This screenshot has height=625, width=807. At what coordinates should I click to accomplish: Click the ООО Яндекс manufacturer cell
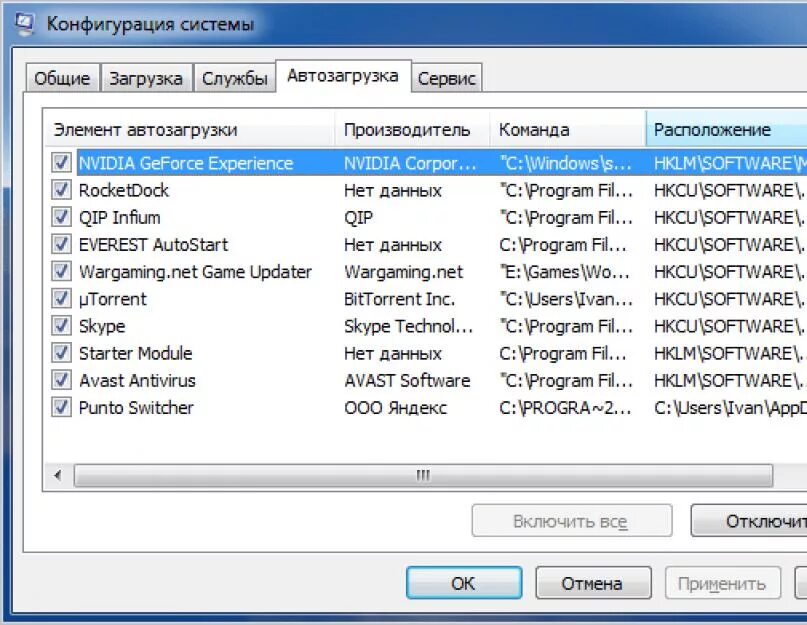395,408
